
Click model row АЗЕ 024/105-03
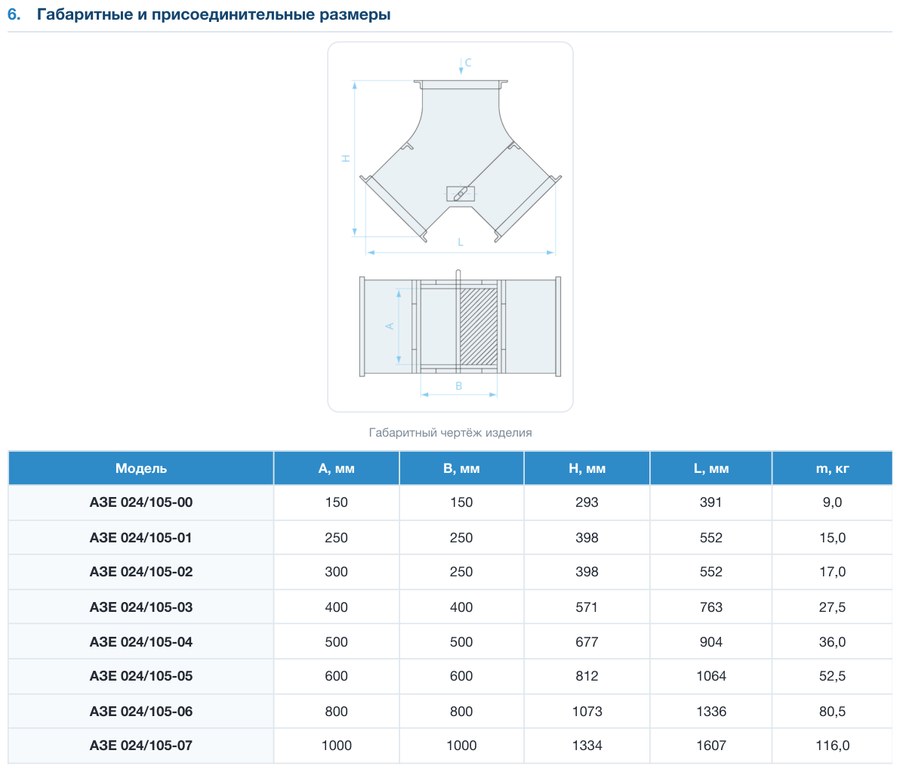tap(450, 607)
